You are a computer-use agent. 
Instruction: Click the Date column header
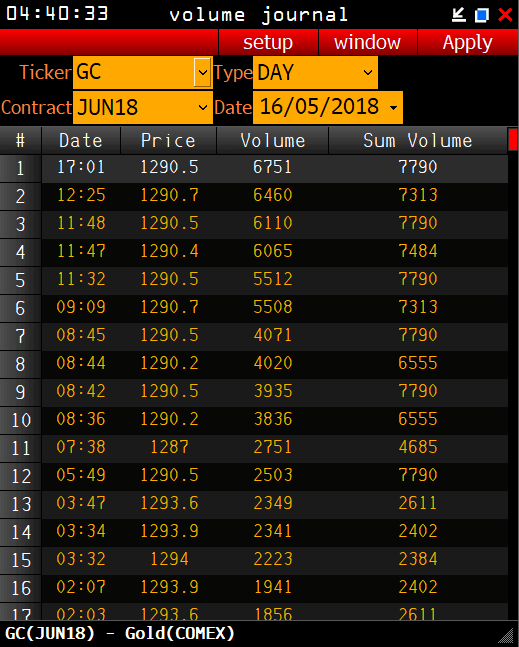(x=81, y=141)
